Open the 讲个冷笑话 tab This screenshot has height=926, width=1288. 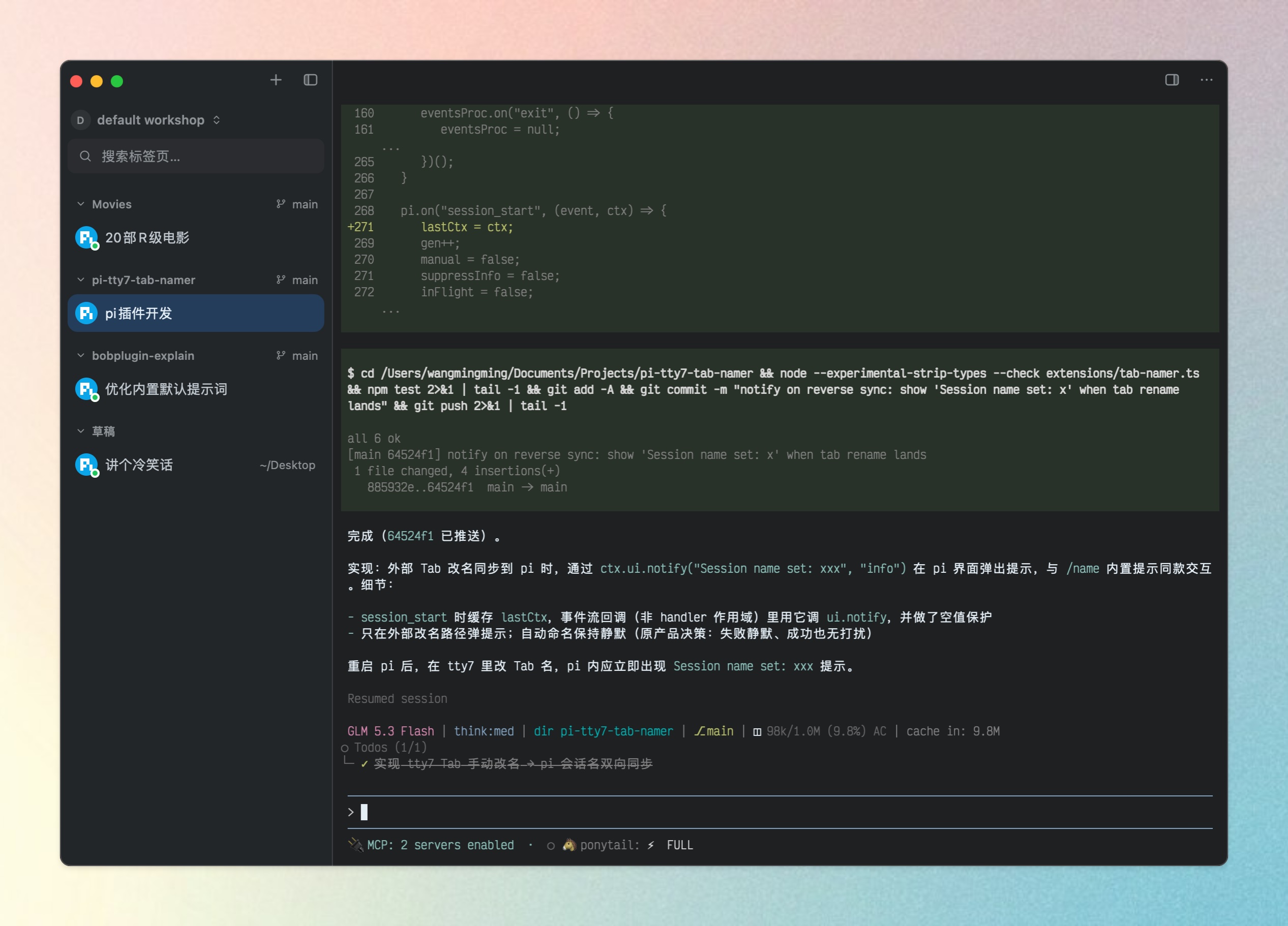[196, 465]
